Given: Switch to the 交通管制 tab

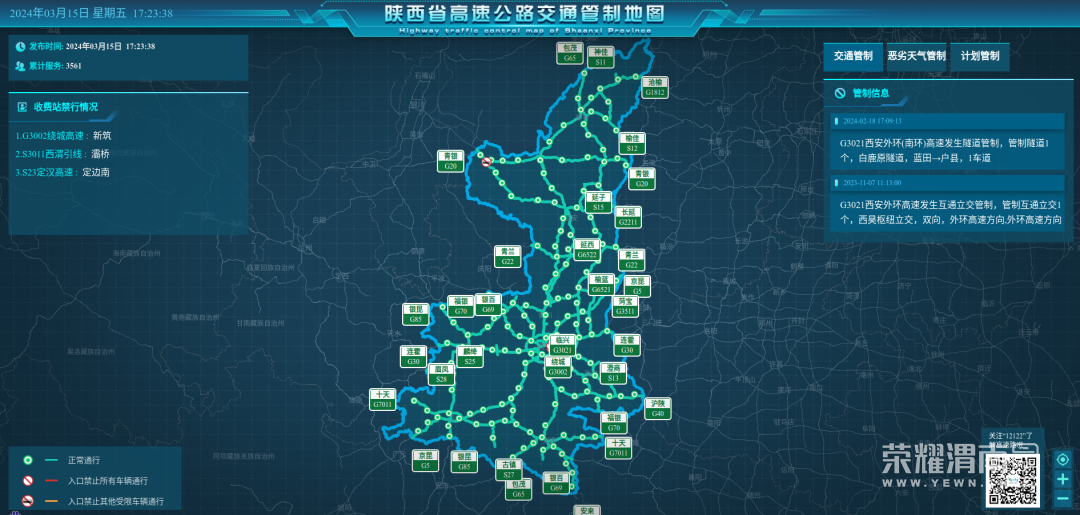Looking at the screenshot, I should pyautogui.click(x=853, y=57).
